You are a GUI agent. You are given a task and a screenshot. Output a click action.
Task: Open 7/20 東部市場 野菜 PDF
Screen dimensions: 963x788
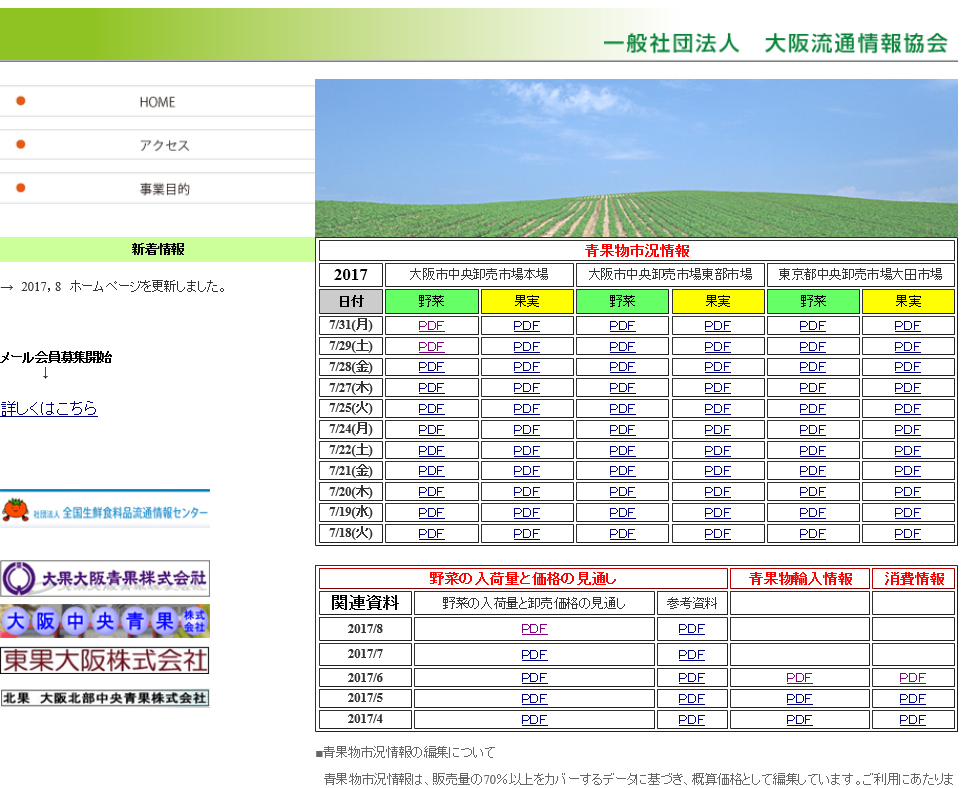(x=622, y=491)
